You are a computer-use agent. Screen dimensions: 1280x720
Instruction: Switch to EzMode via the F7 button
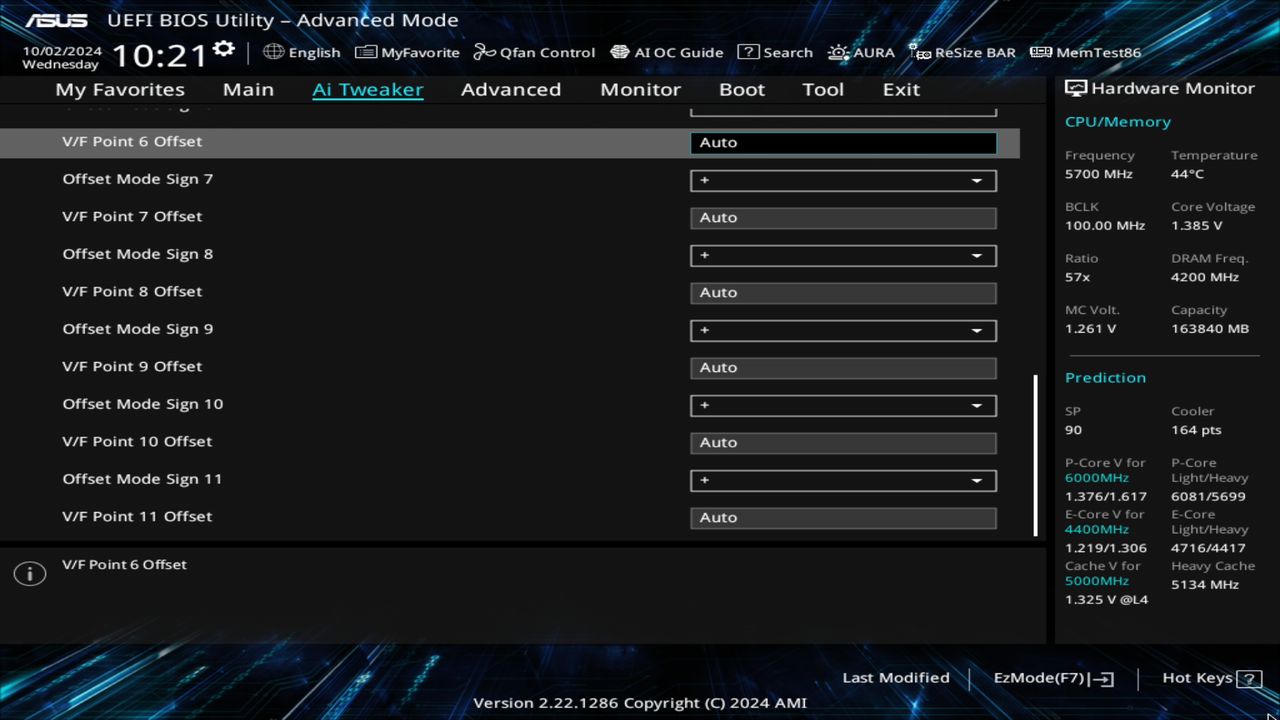pyautogui.click(x=1051, y=677)
